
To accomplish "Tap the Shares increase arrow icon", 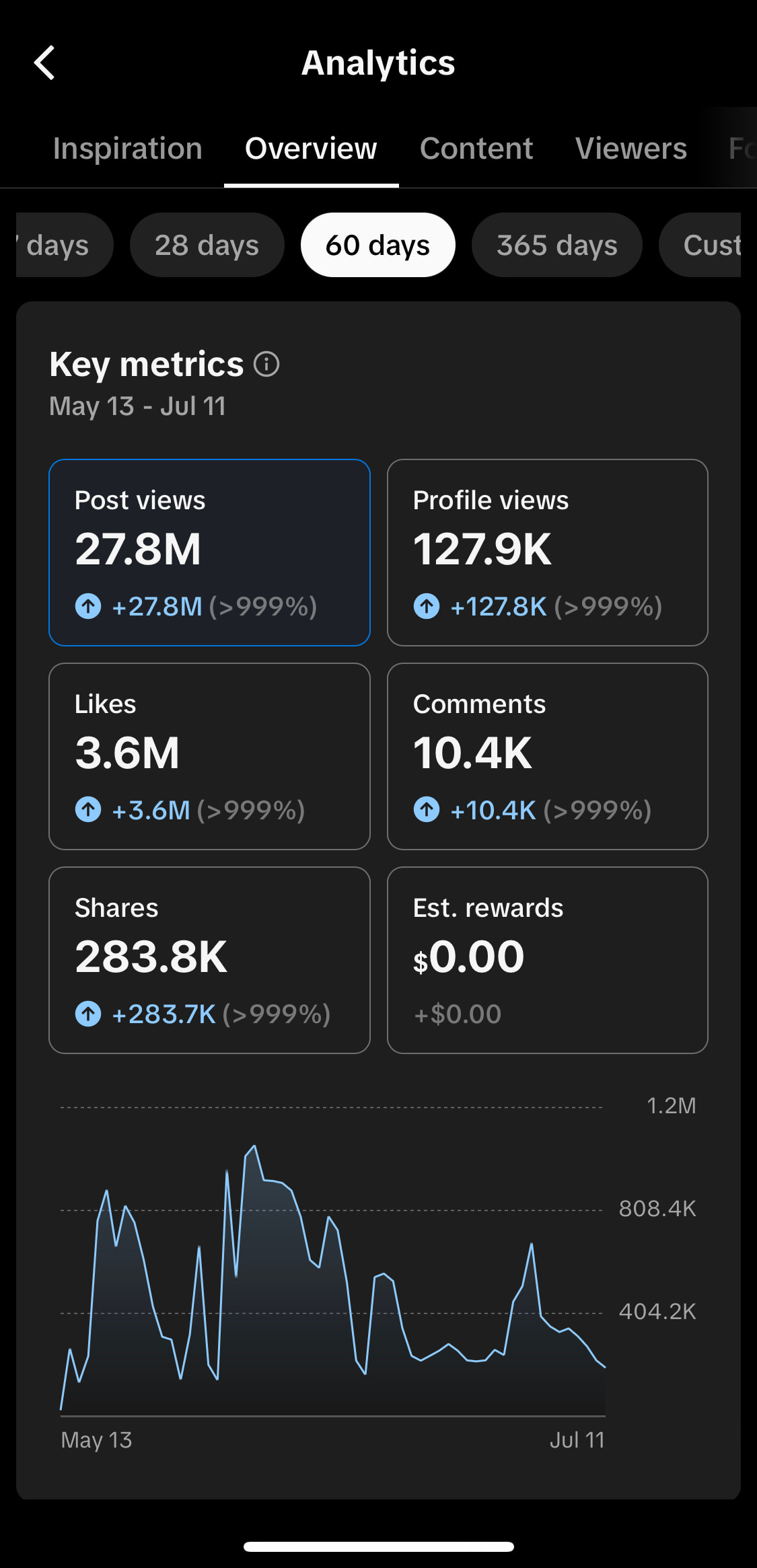I will [x=88, y=1014].
